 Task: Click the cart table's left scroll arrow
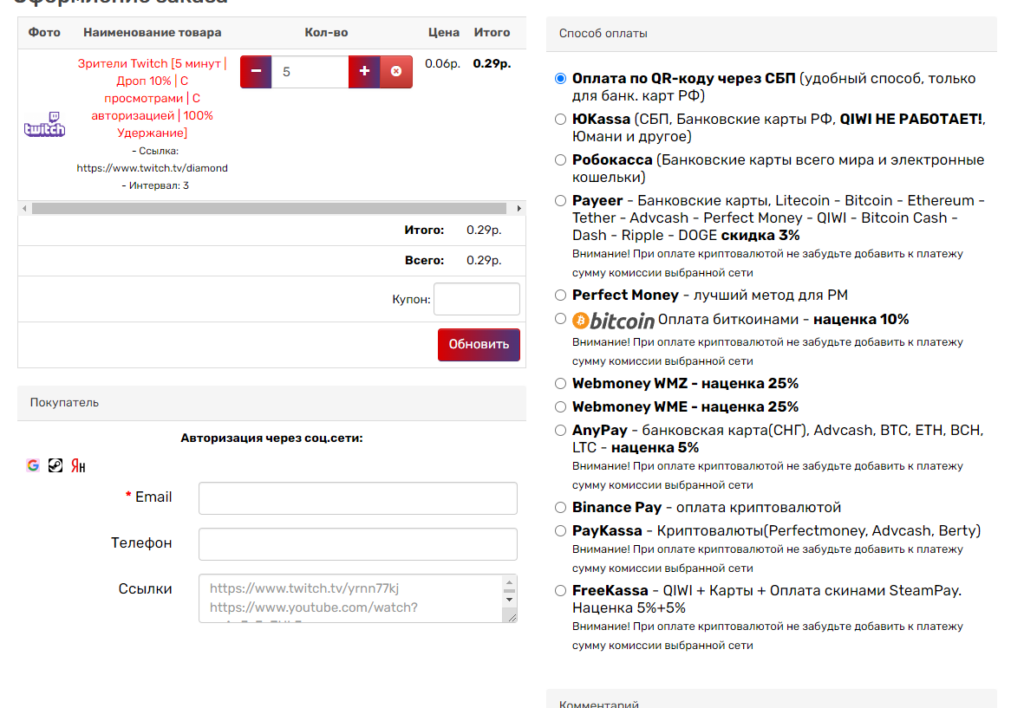point(25,208)
